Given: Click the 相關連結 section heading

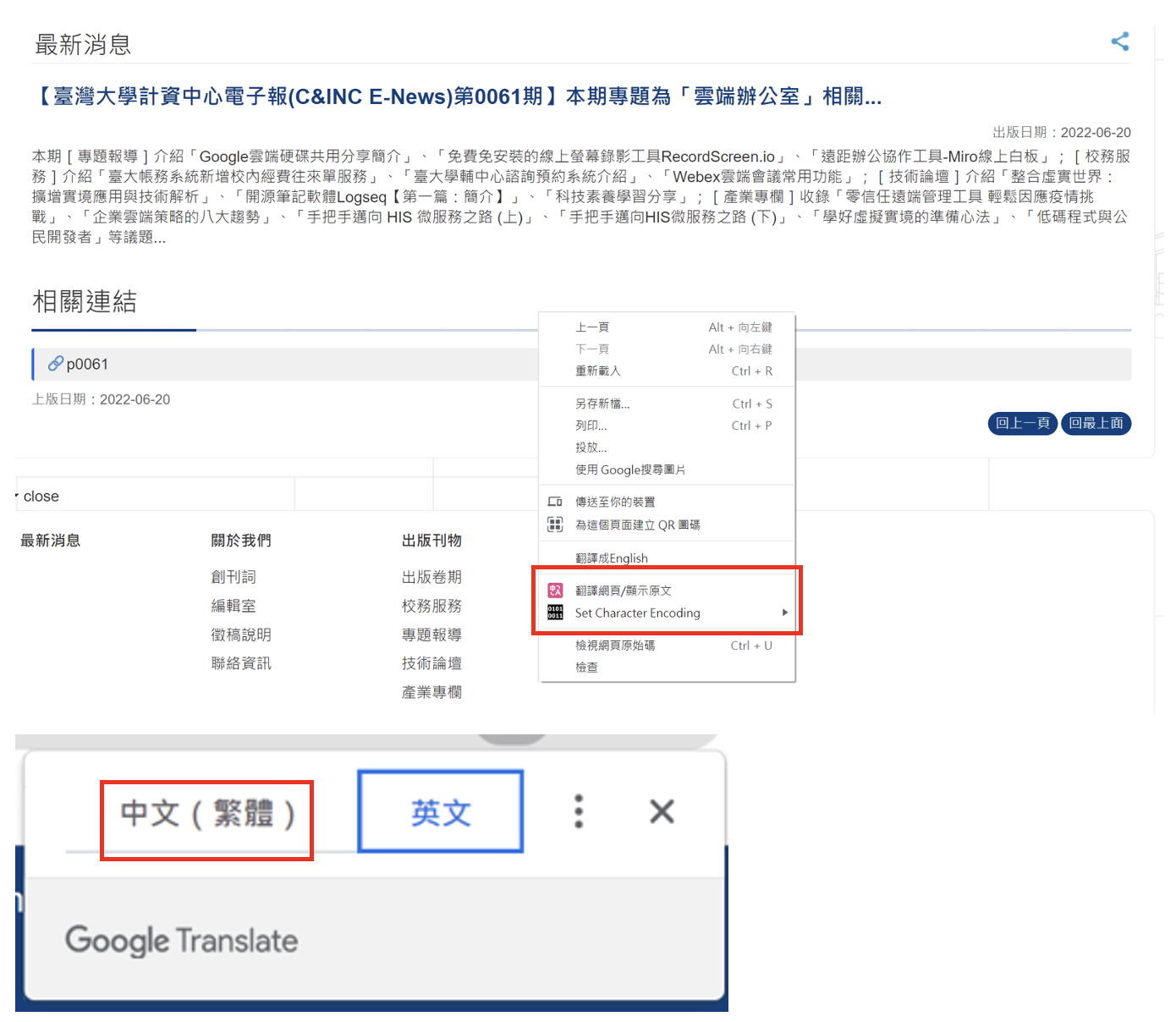Looking at the screenshot, I should tap(85, 301).
